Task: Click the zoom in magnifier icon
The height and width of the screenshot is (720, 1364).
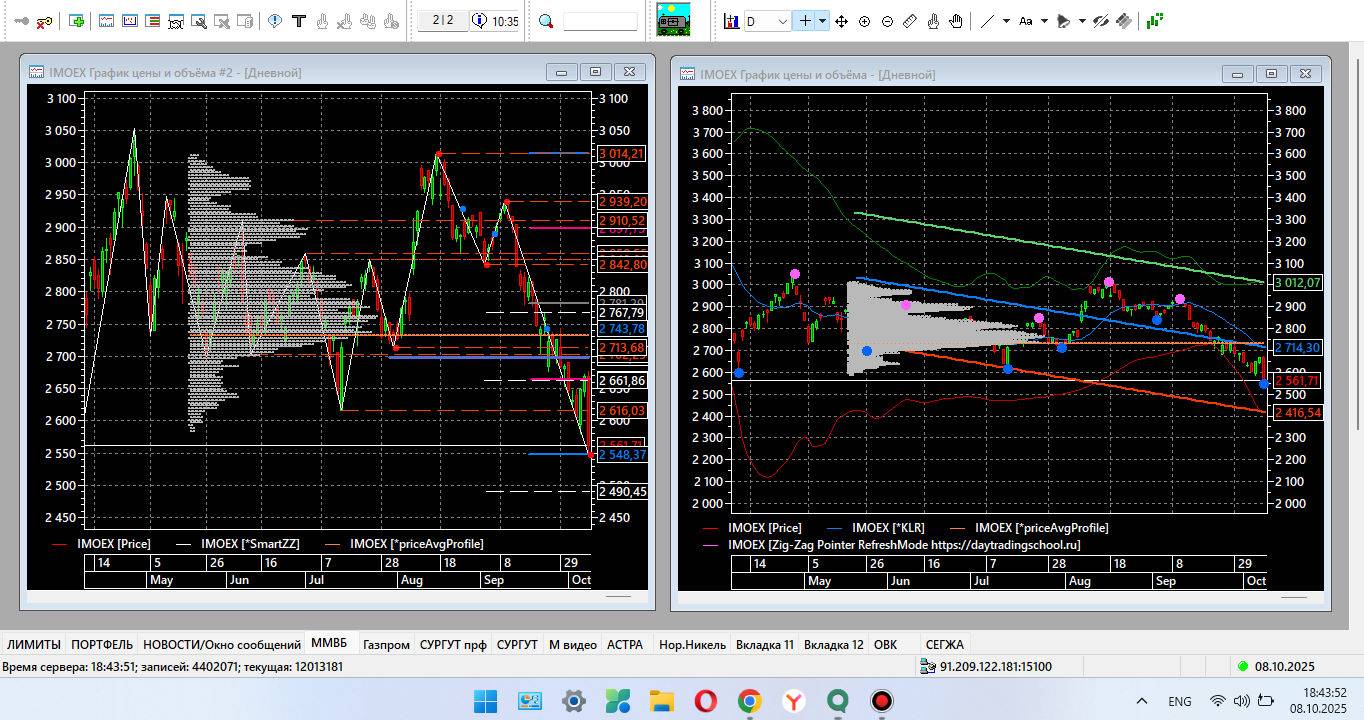Action: [x=864, y=21]
